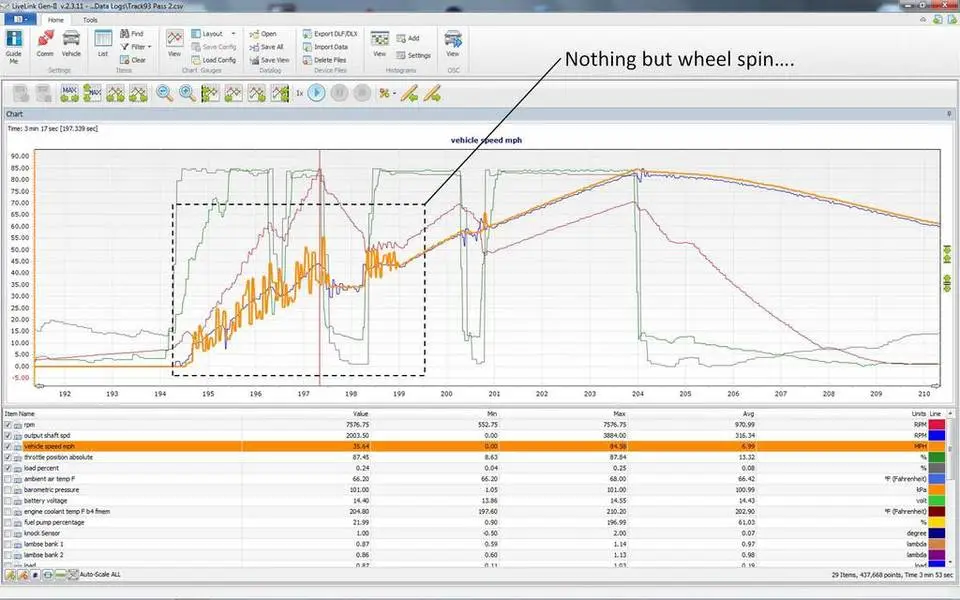Viewport: 960px width, 600px height.
Task: Uncheck throttle position absolute checkbox
Action: pyautogui.click(x=8, y=457)
